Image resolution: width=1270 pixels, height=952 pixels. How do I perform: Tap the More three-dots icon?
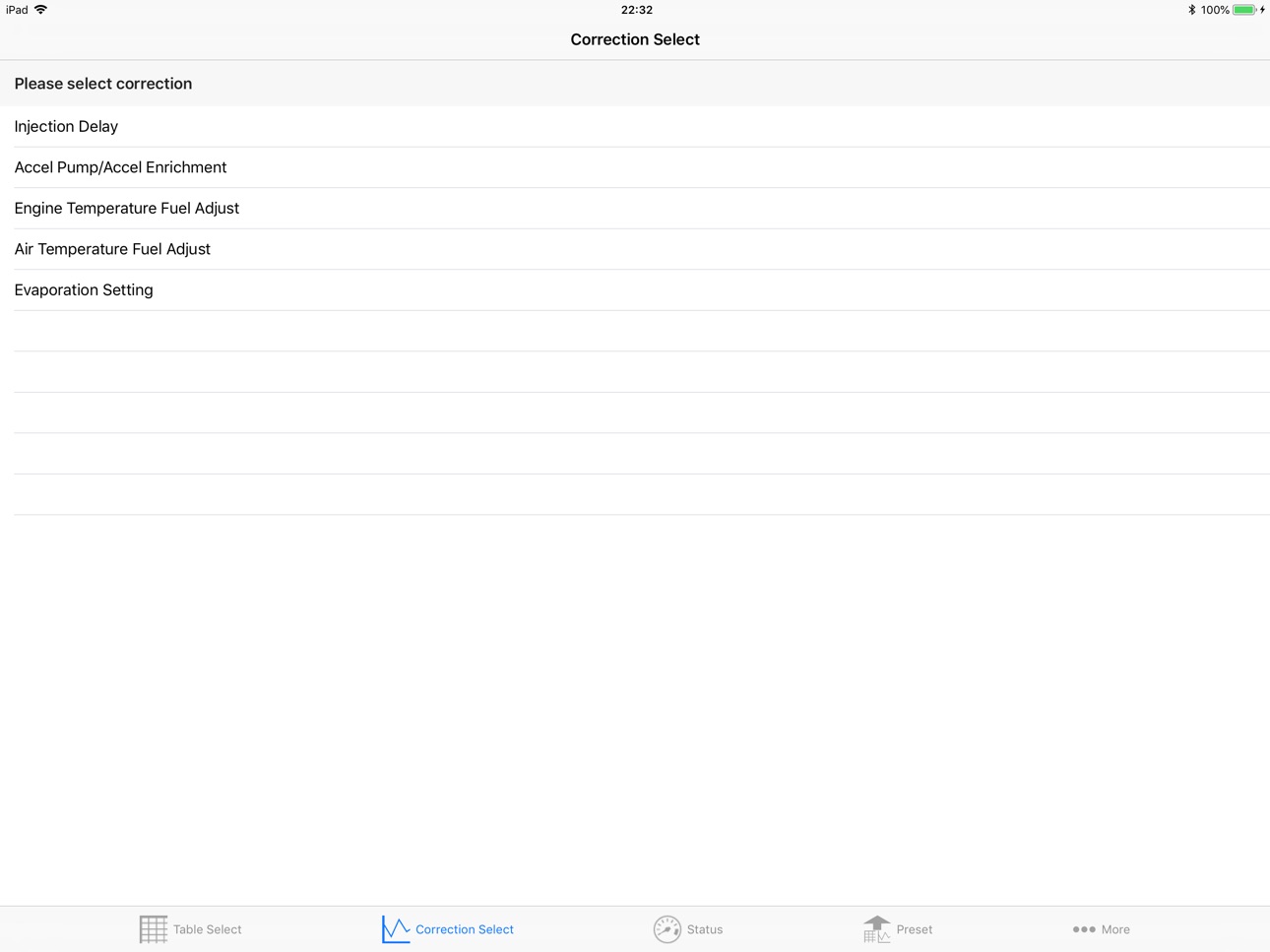1084,929
